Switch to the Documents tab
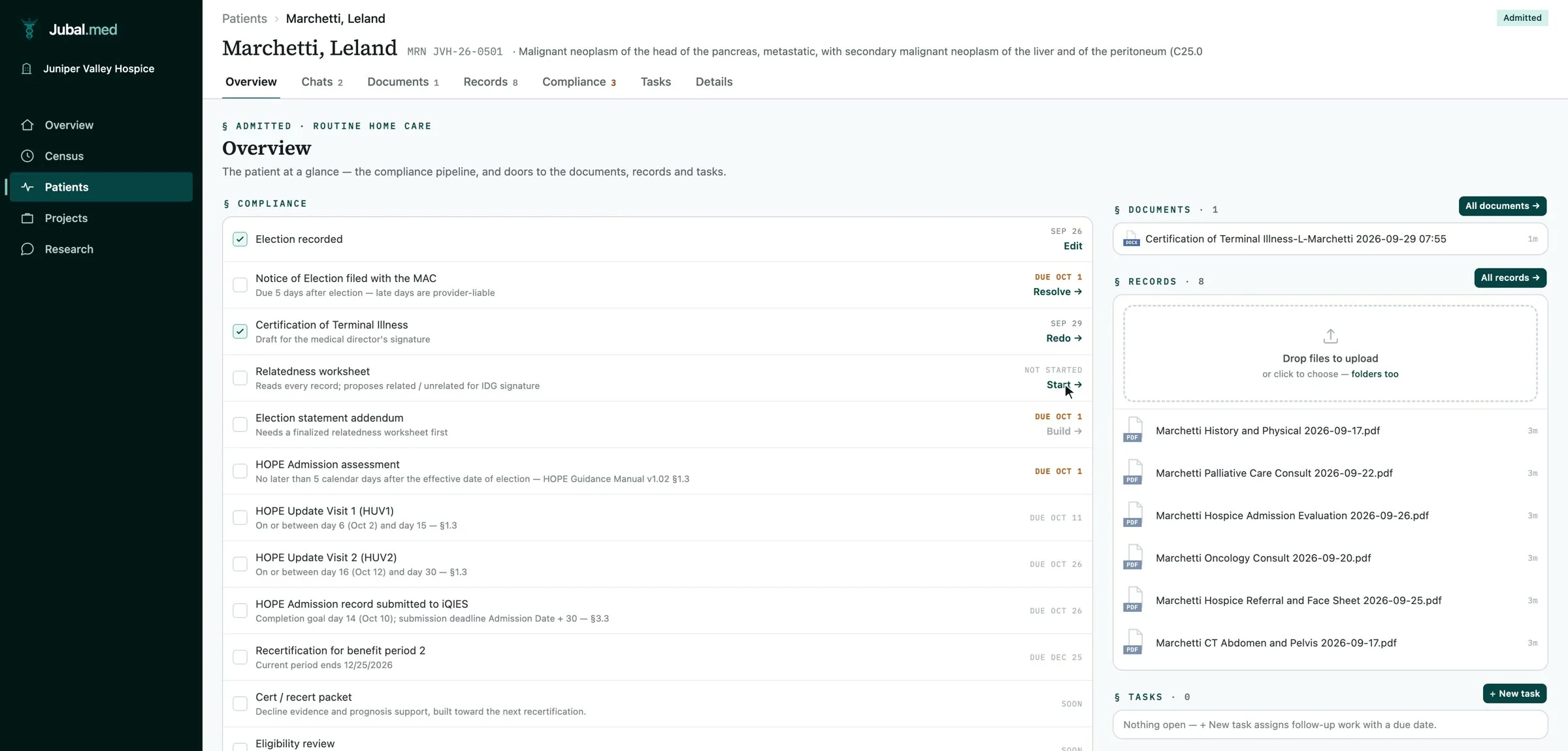Screen dimensions: 1568x751 [402, 82]
